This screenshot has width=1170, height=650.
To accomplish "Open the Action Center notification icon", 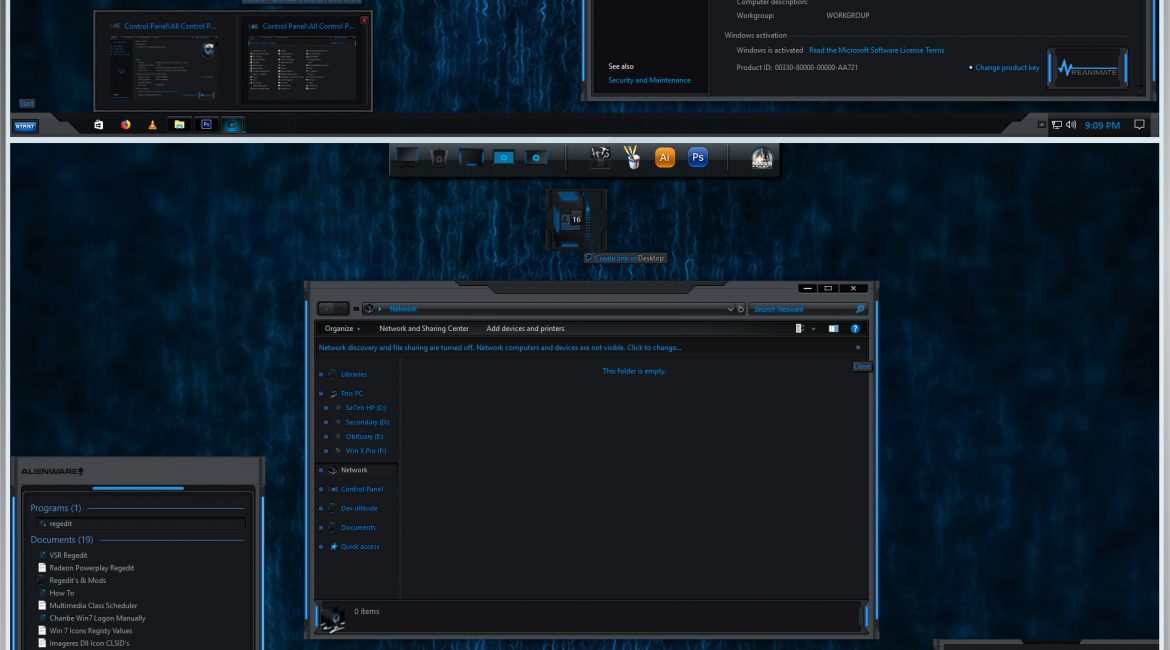I will point(1139,125).
